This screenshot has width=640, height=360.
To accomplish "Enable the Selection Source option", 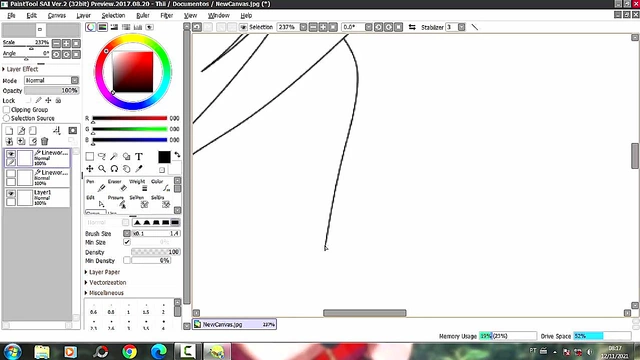I will [7, 118].
